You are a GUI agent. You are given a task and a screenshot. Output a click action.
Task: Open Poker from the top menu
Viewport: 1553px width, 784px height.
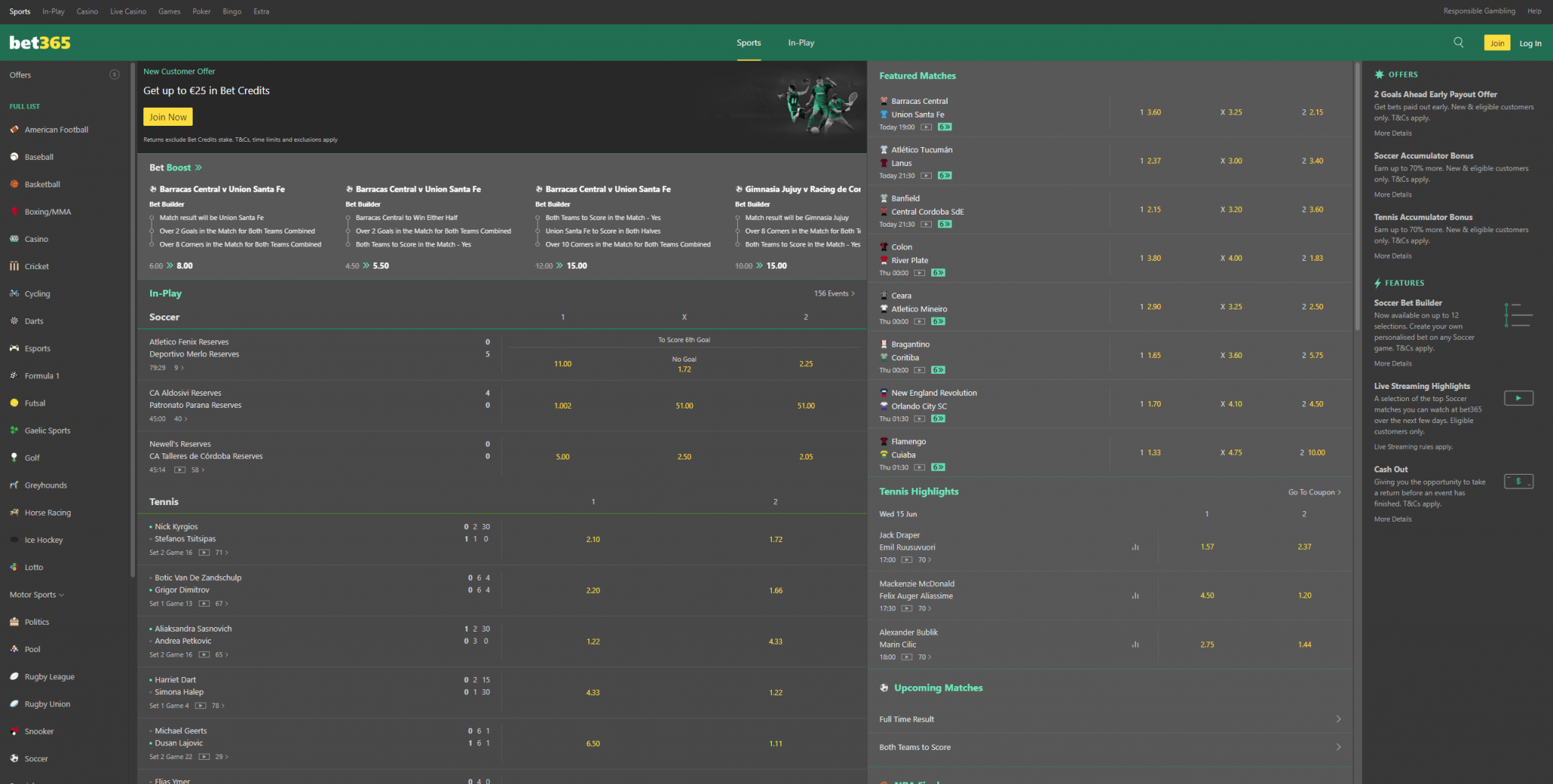201,11
